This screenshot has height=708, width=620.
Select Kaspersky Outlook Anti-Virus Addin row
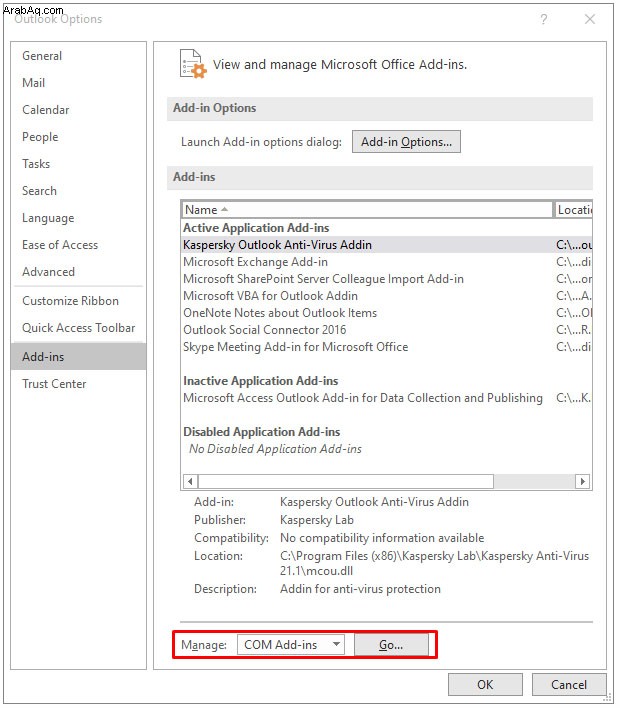coord(387,245)
